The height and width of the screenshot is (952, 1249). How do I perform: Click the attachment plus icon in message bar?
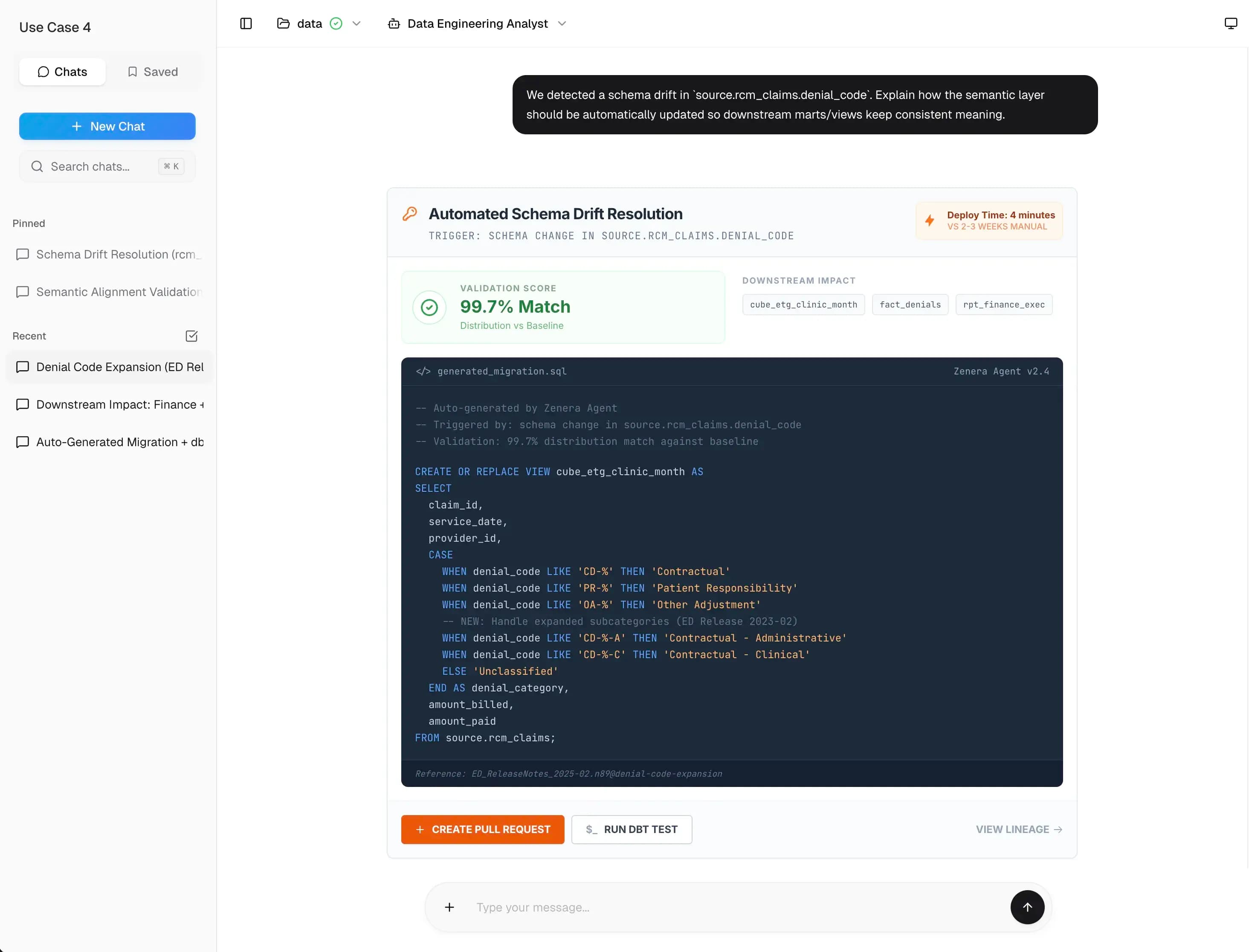point(450,907)
